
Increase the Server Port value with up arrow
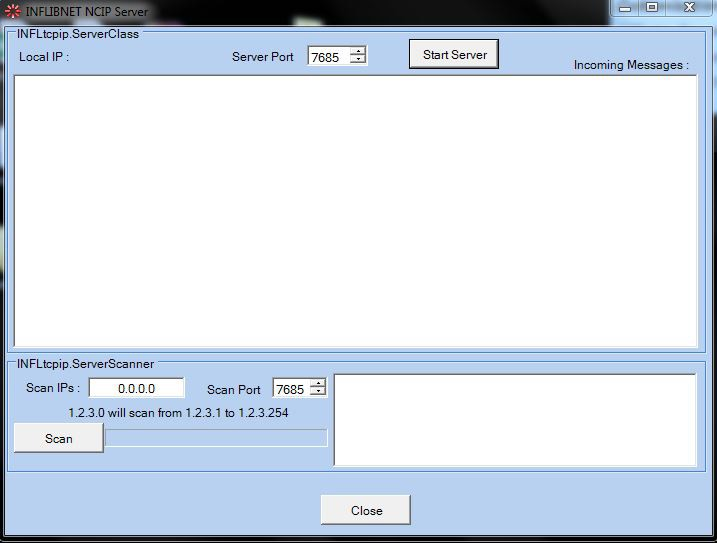tap(357, 52)
